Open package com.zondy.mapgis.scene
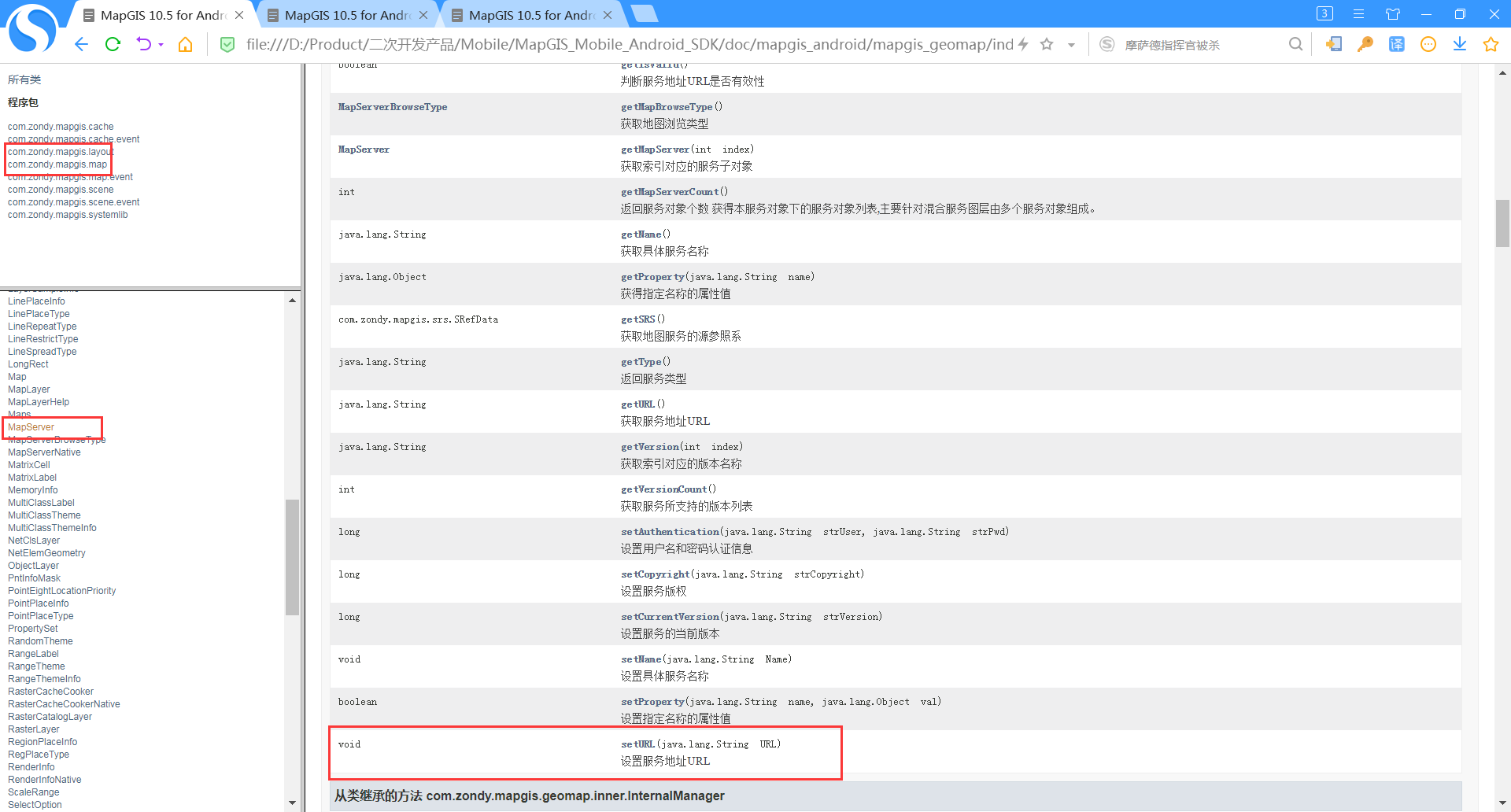 [61, 190]
